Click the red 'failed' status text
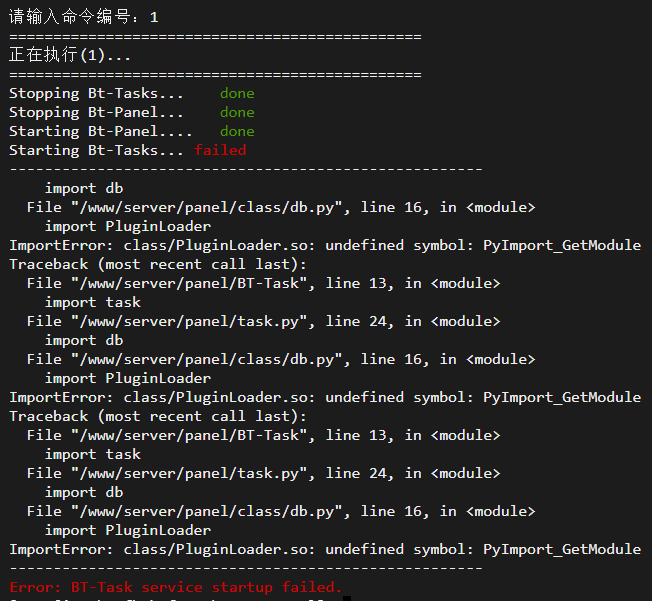This screenshot has height=601, width=652. click(220, 150)
